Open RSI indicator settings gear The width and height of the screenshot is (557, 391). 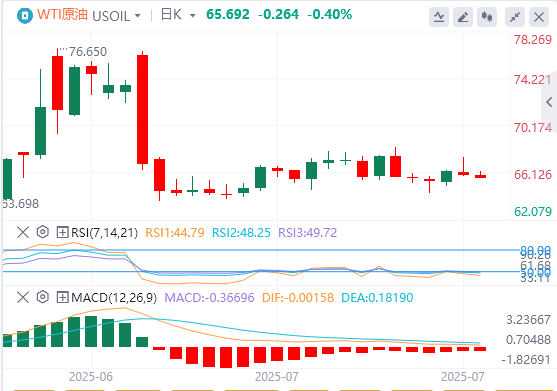pos(43,232)
